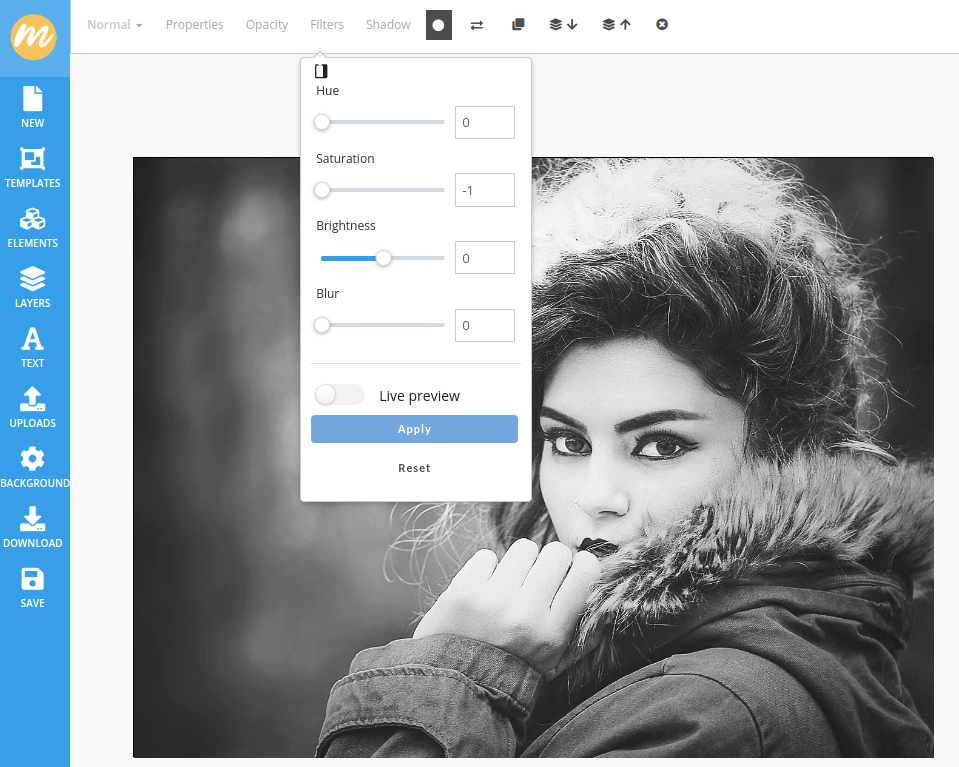Screen dimensions: 959x767
Task: Click the Hue value input field
Action: (484, 122)
